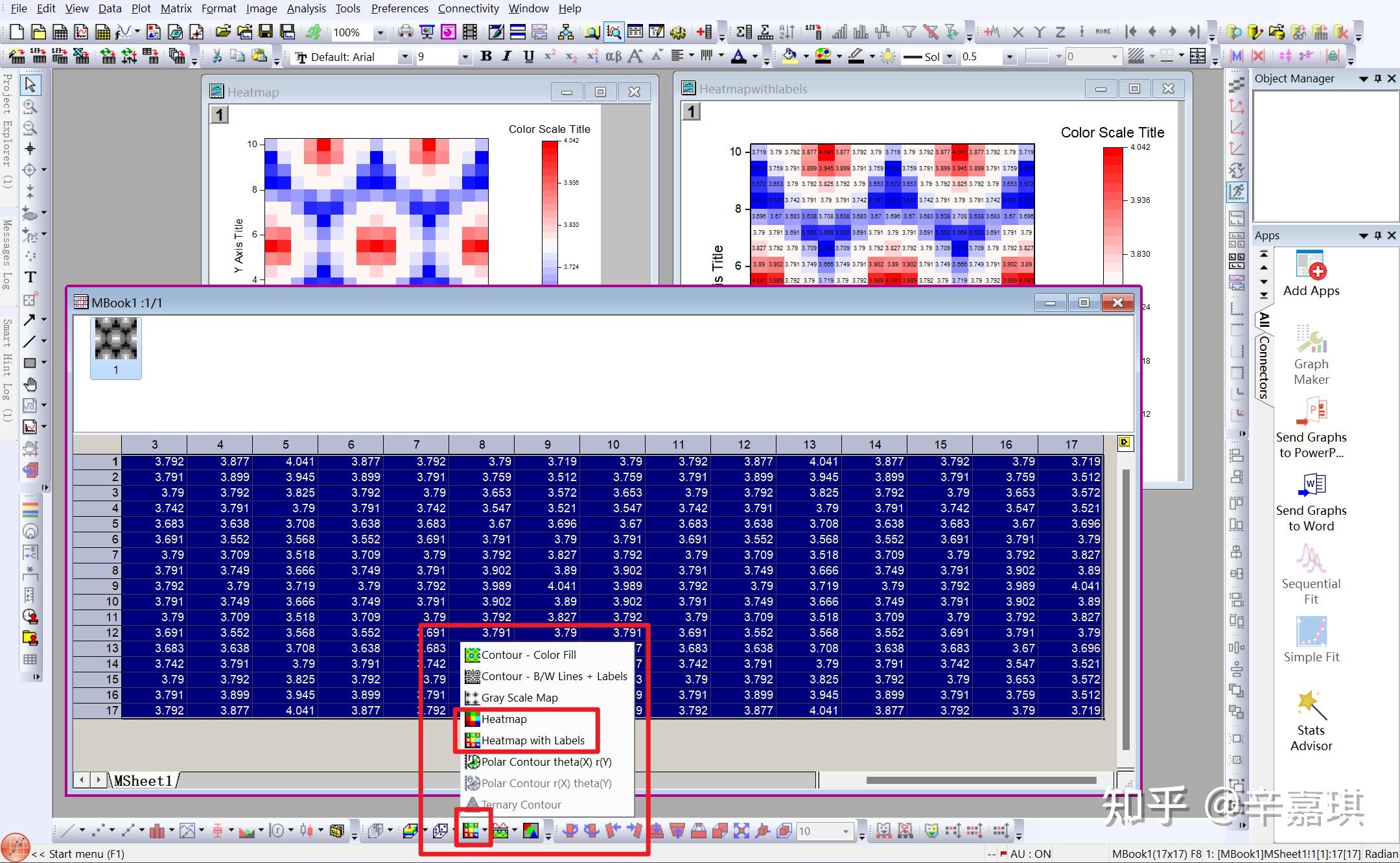The height and width of the screenshot is (863, 1400).
Task: Open the 0.5 line width dropdown
Action: [x=1011, y=56]
